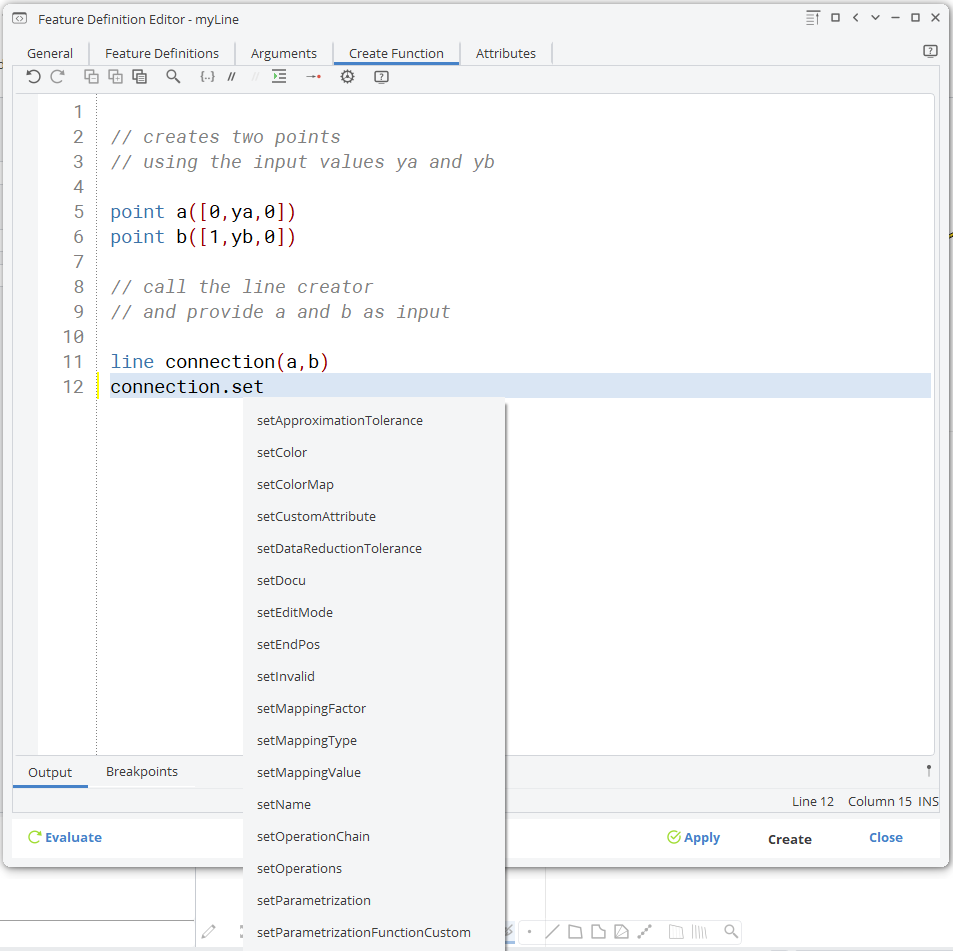Collapse all code blocks with the minus icon

click(x=91, y=77)
